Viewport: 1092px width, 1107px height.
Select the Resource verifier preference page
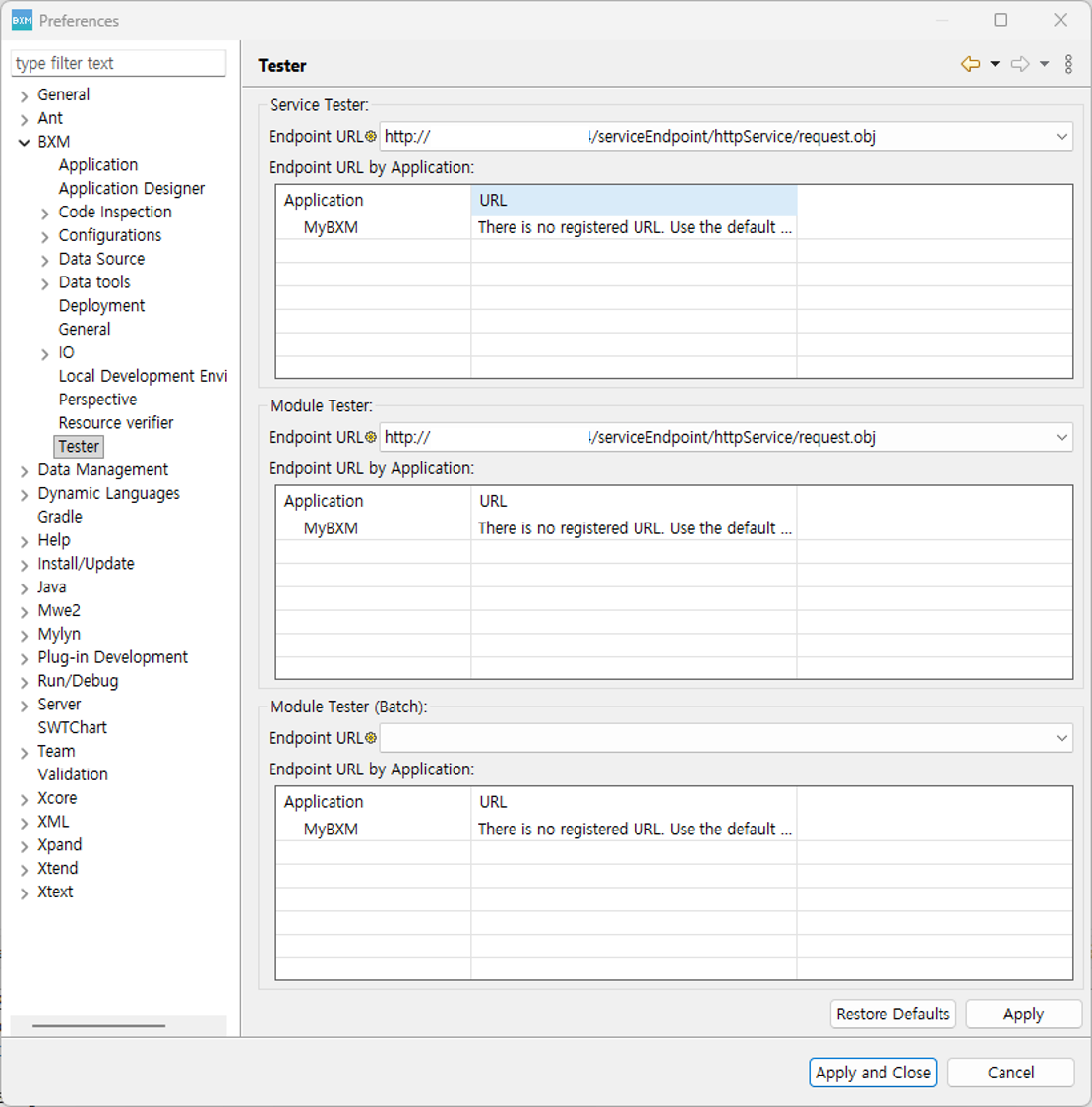coord(116,423)
